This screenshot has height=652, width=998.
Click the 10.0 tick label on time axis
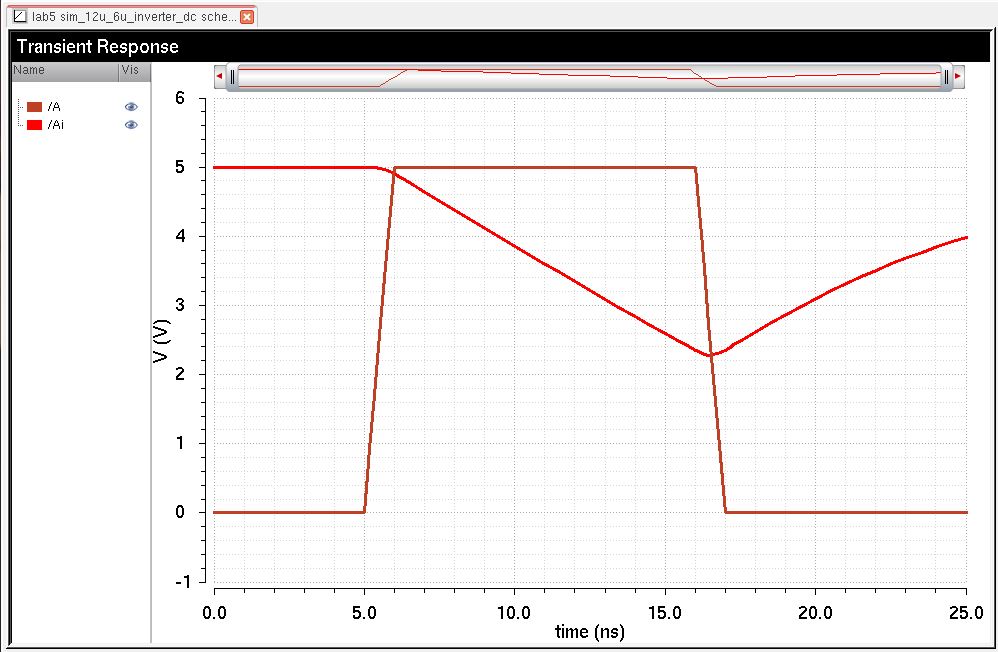[514, 613]
